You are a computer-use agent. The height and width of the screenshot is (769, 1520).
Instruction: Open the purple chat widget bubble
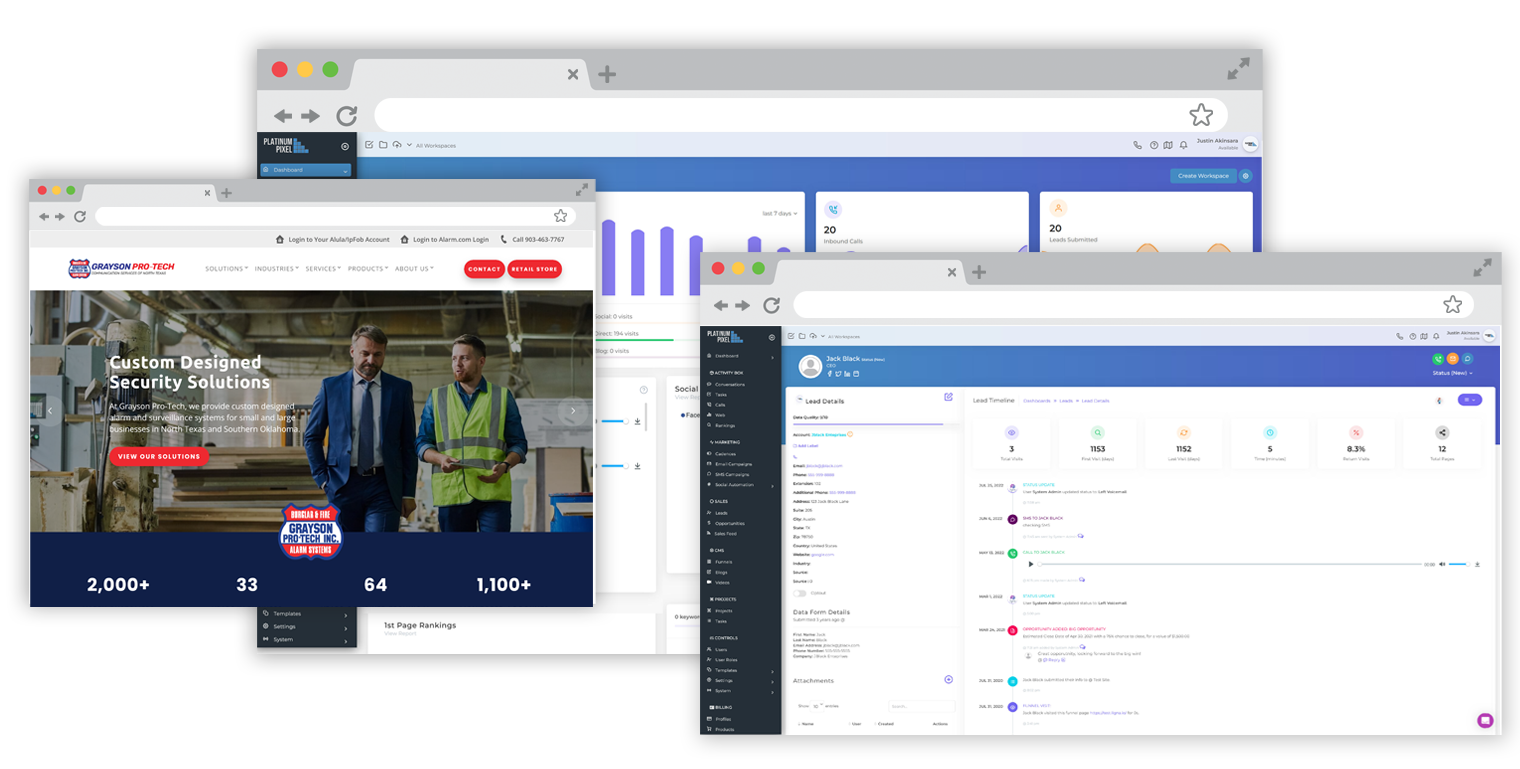pyautogui.click(x=1485, y=720)
